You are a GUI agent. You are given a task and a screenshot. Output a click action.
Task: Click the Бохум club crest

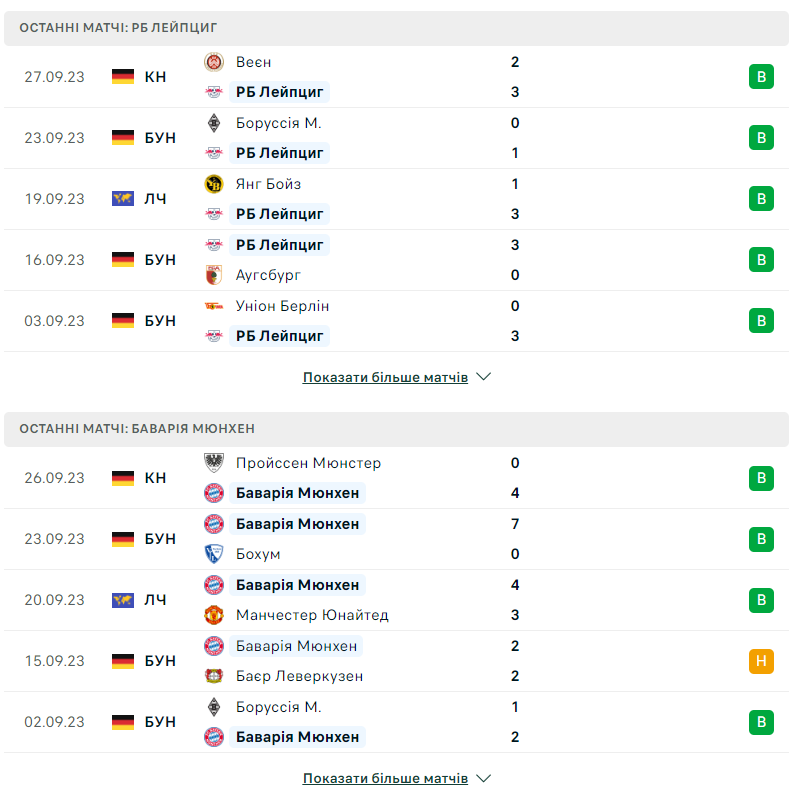click(213, 554)
